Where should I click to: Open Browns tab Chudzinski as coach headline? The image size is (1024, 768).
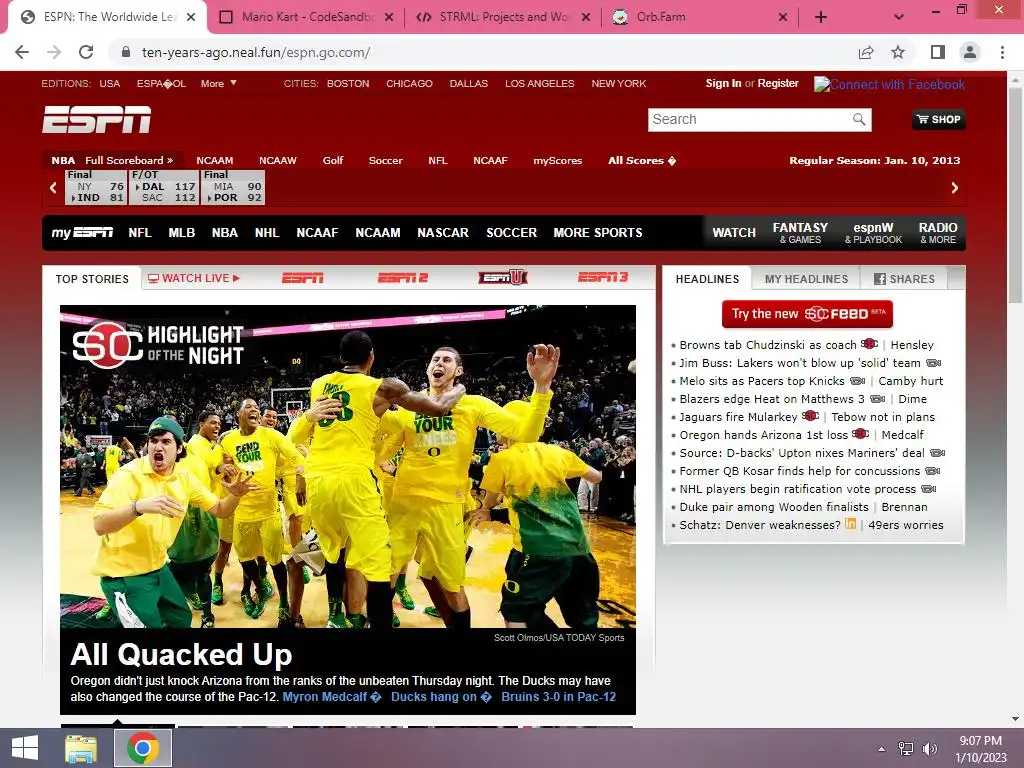pyautogui.click(x=767, y=345)
